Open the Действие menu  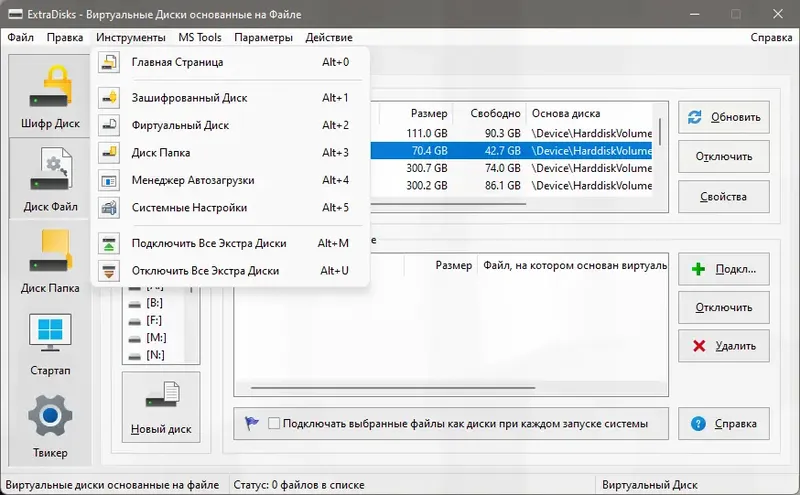329,37
